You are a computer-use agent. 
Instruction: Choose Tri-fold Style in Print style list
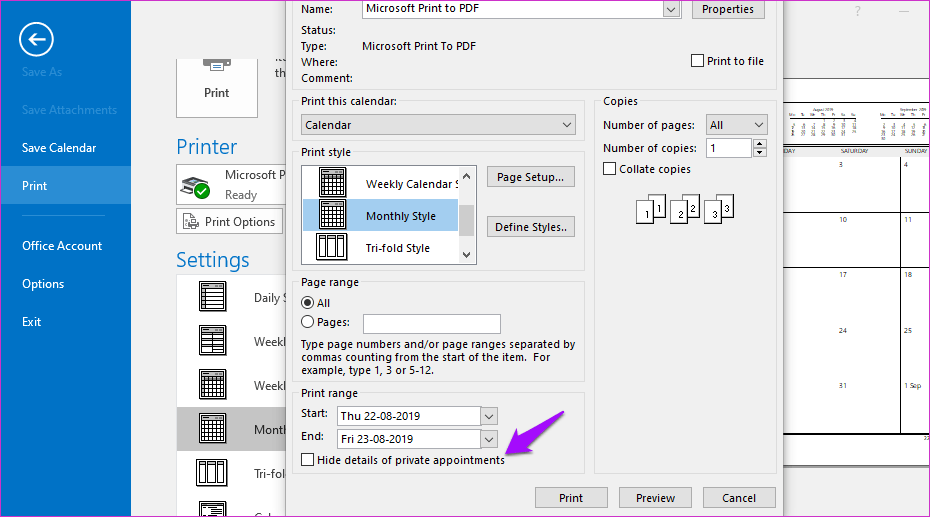380,247
